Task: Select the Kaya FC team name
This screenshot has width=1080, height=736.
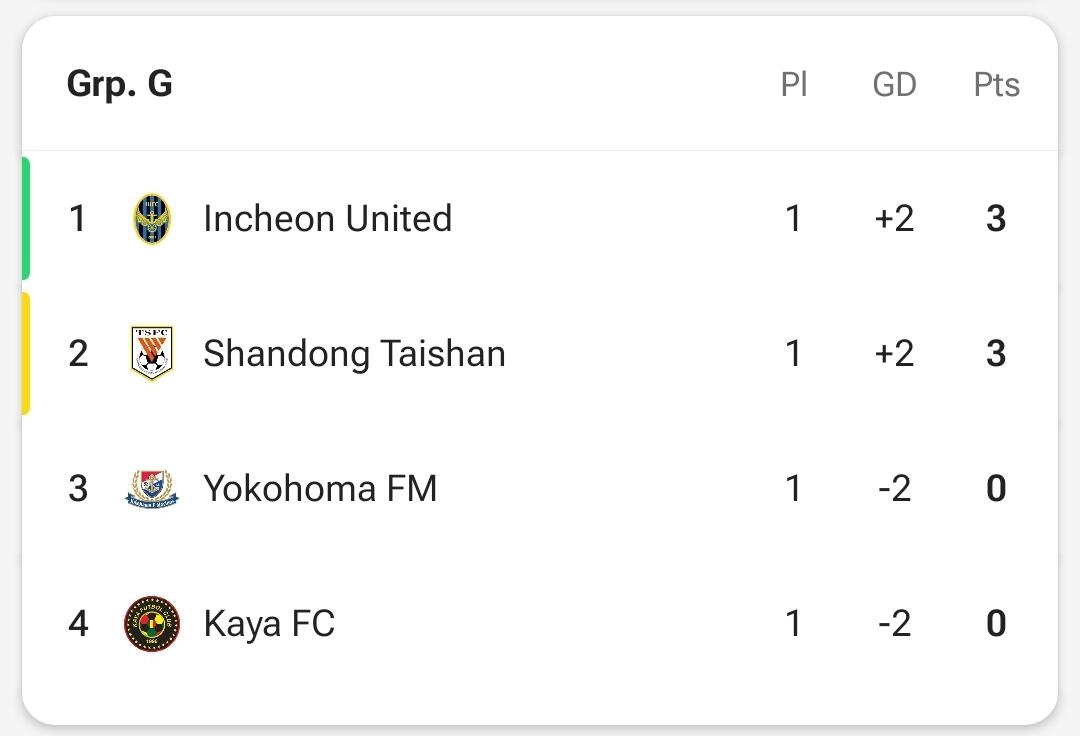Action: coord(269,624)
